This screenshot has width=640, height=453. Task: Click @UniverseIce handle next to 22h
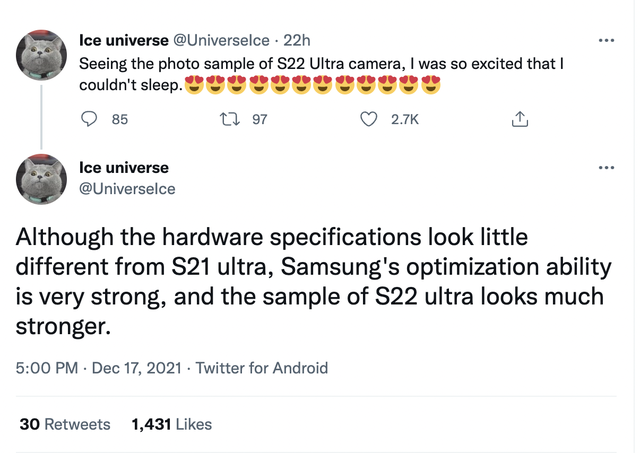coord(222,41)
